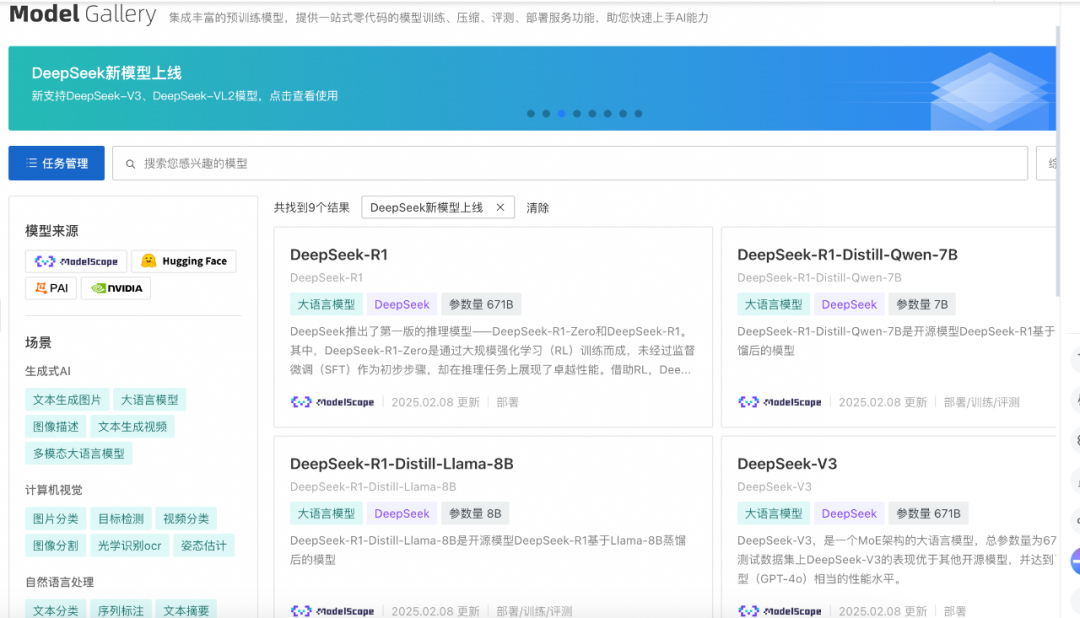Click 部署 label on the DeepSeek-R1 card
This screenshot has height=618, width=1080.
coord(508,402)
